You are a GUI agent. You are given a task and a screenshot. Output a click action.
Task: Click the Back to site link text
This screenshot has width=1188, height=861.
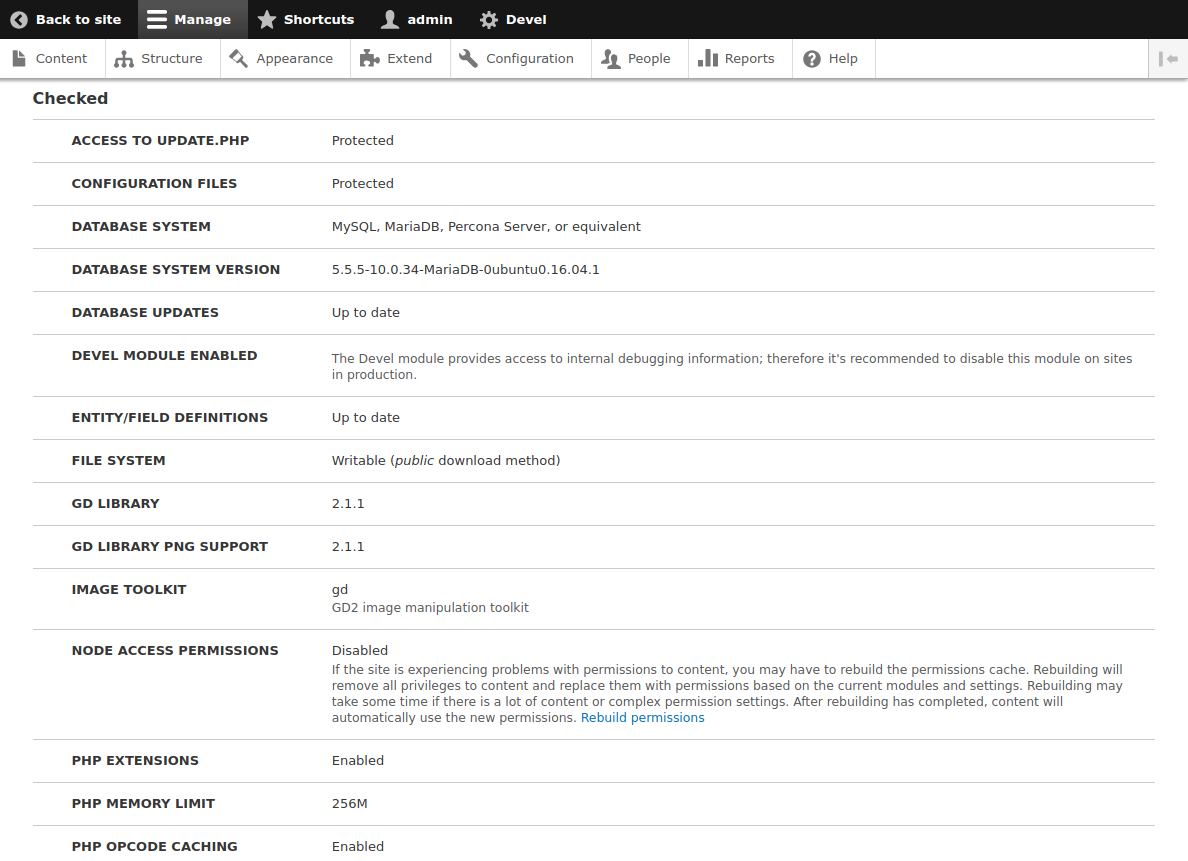79,20
